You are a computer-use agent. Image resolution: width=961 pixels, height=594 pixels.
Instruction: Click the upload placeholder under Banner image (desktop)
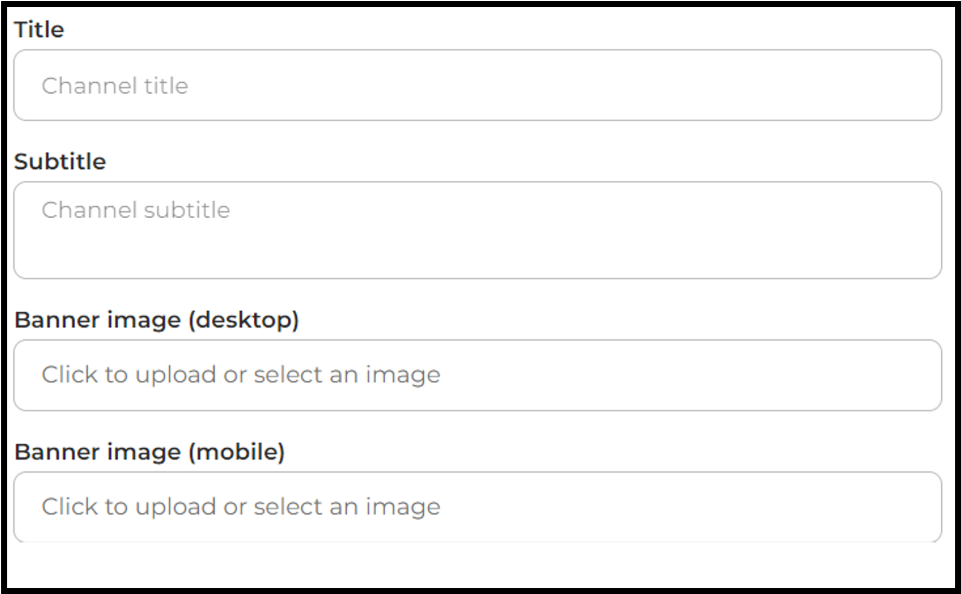point(241,375)
